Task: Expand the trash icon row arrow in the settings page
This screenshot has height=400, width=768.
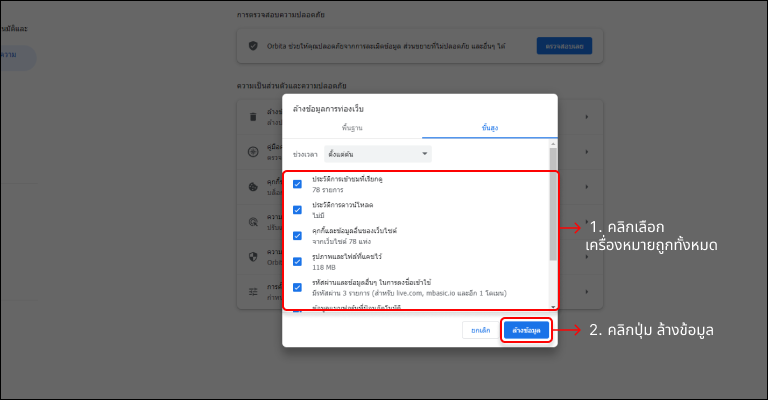Action: click(x=586, y=117)
